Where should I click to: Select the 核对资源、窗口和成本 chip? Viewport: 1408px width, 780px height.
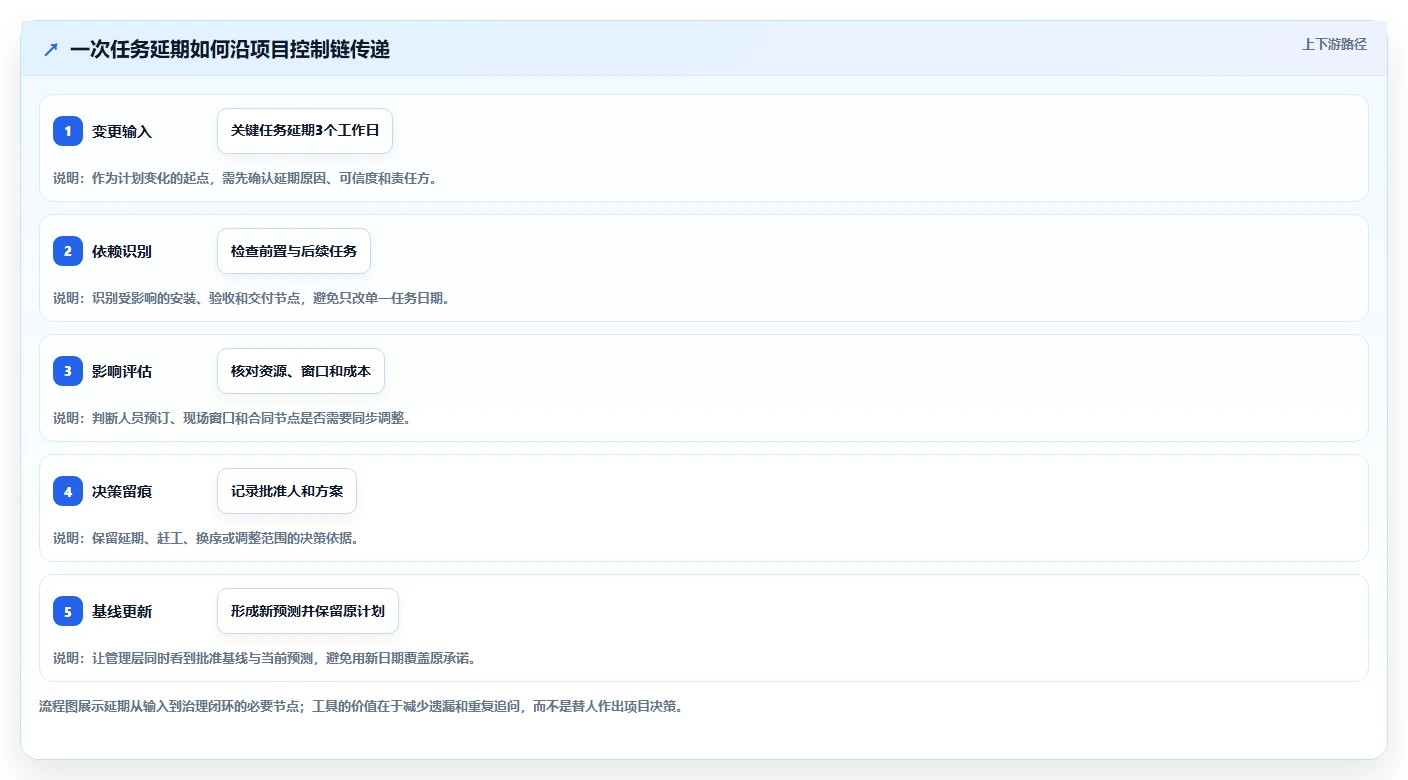301,371
